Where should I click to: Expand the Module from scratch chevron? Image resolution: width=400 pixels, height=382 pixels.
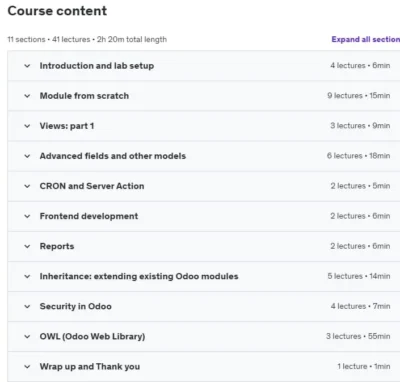(27, 96)
